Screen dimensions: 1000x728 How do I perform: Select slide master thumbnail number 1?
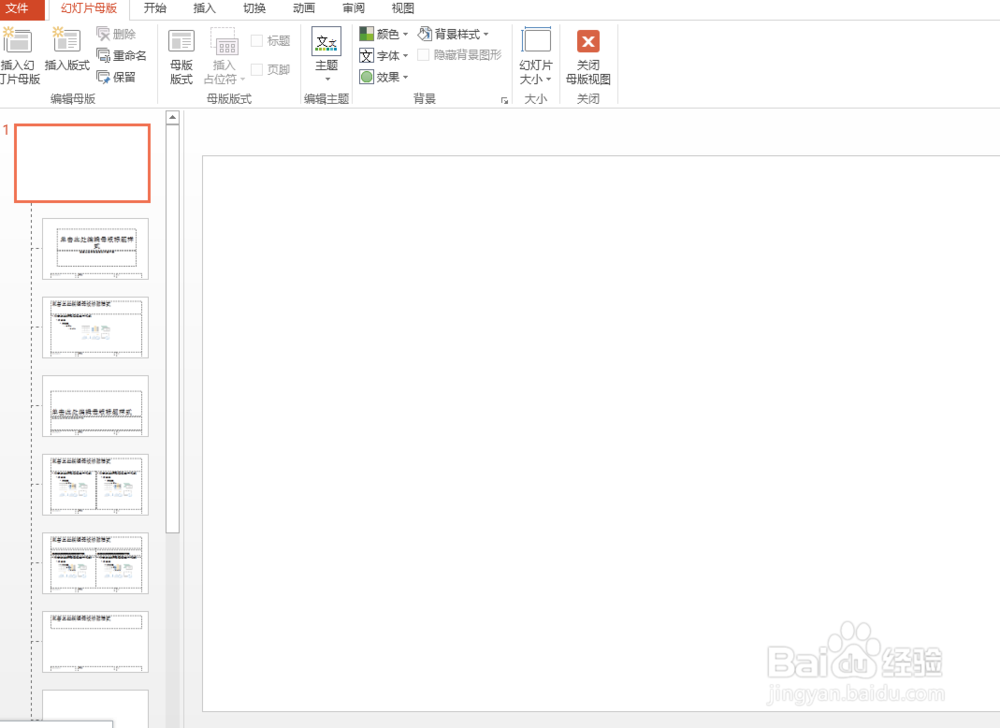[x=82, y=163]
